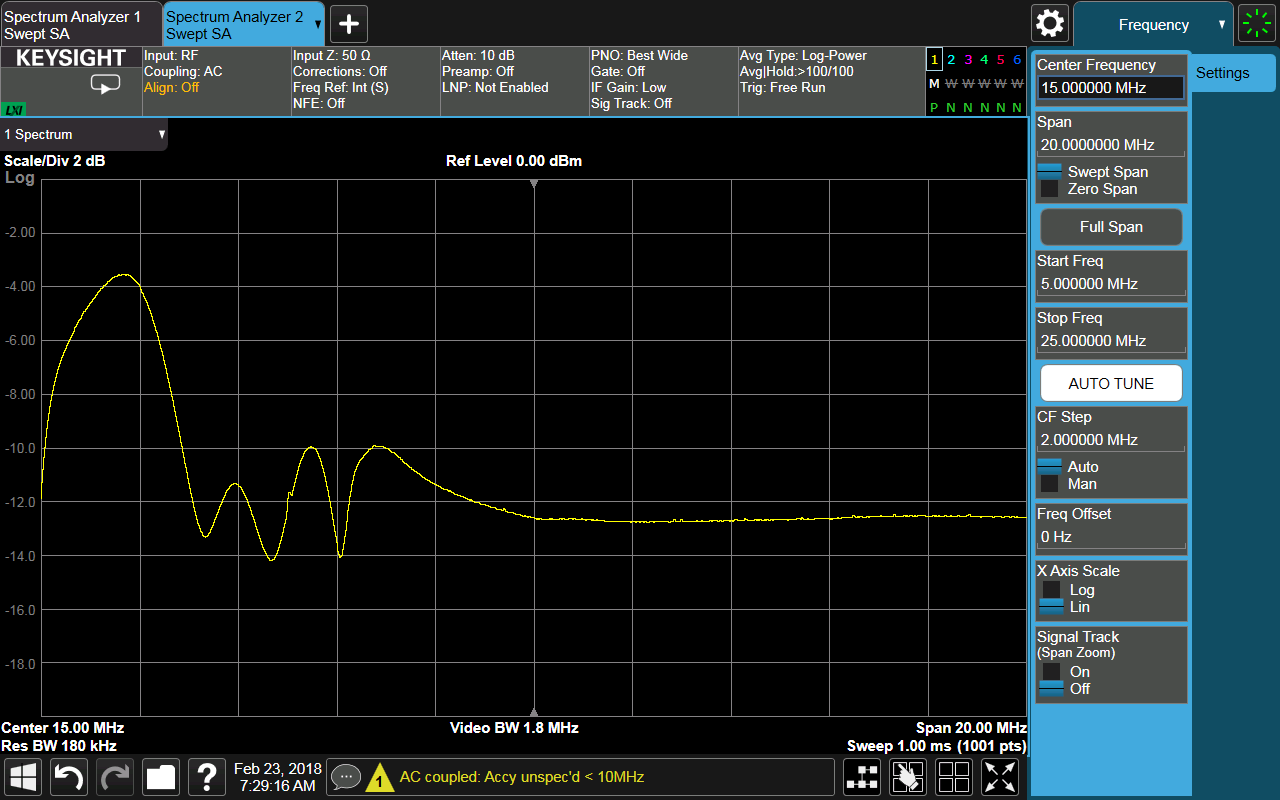Viewport: 1280px width, 800px height.
Task: Click Span 20.00 MHz annotation
Action: click(x=971, y=728)
